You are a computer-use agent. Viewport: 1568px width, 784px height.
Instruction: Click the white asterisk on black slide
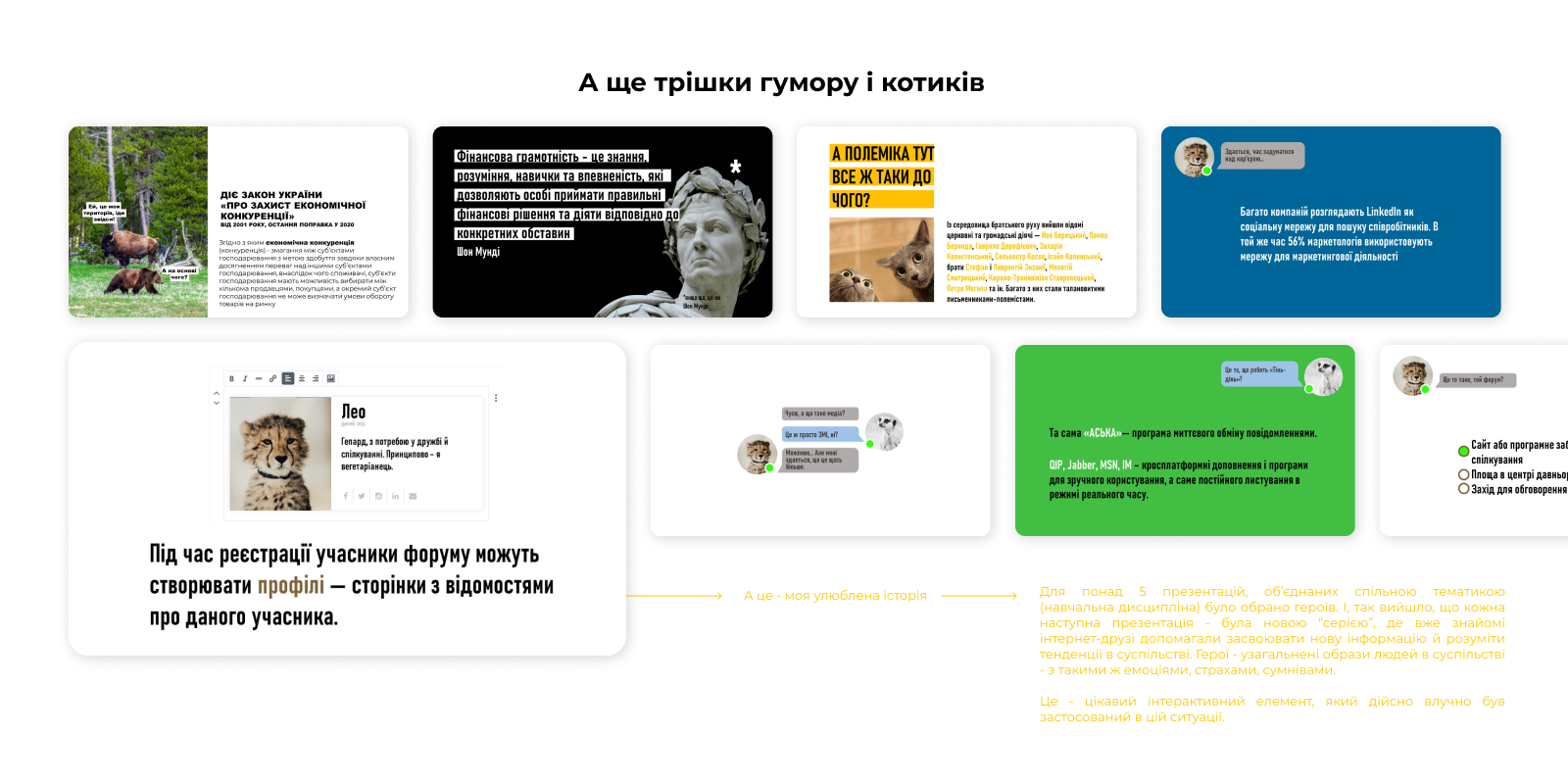click(x=736, y=168)
